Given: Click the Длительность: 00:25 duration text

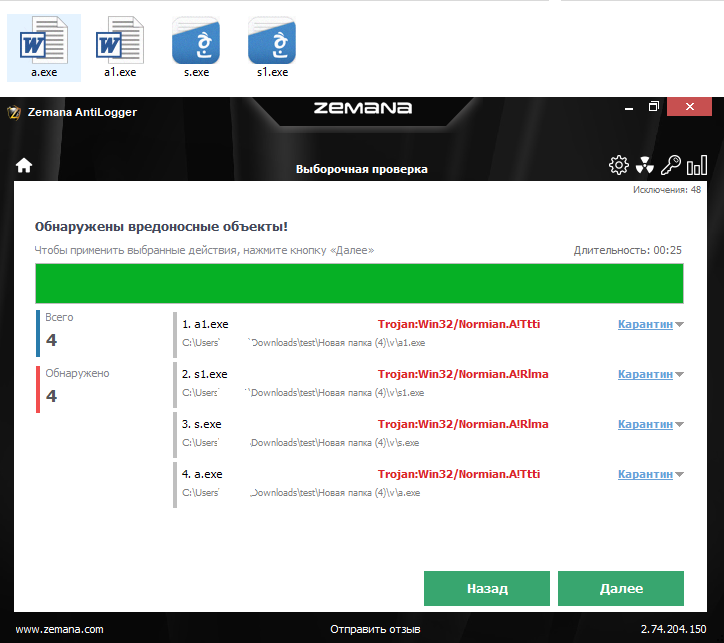Looking at the screenshot, I should [627, 250].
